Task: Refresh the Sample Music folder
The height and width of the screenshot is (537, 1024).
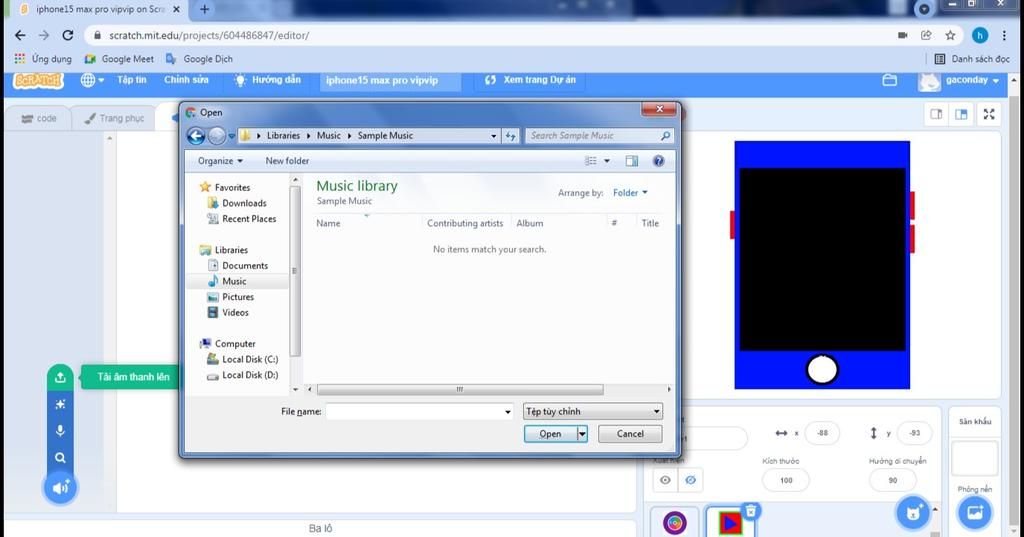Action: 511,136
